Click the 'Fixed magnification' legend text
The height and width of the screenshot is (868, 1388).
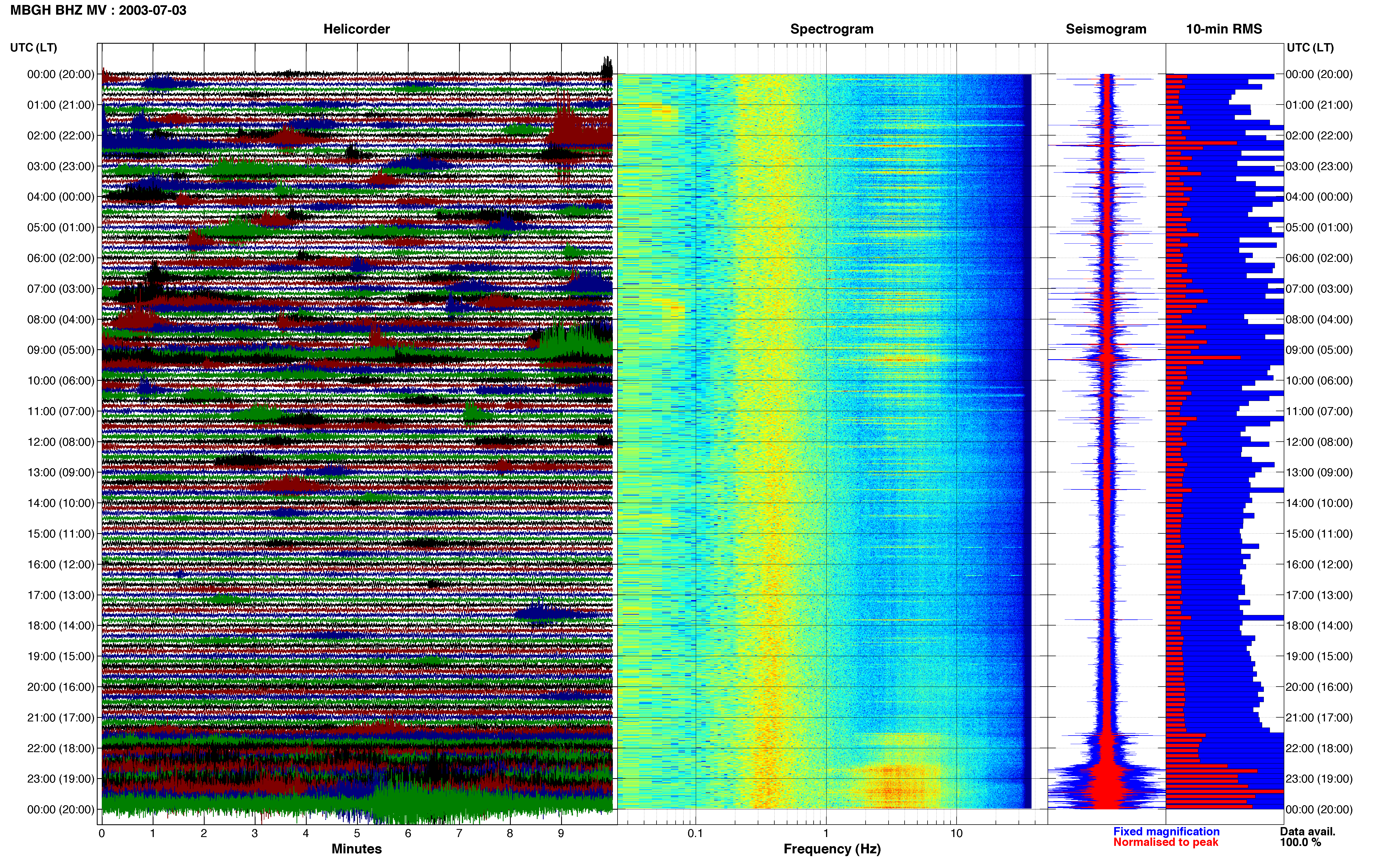click(1166, 831)
